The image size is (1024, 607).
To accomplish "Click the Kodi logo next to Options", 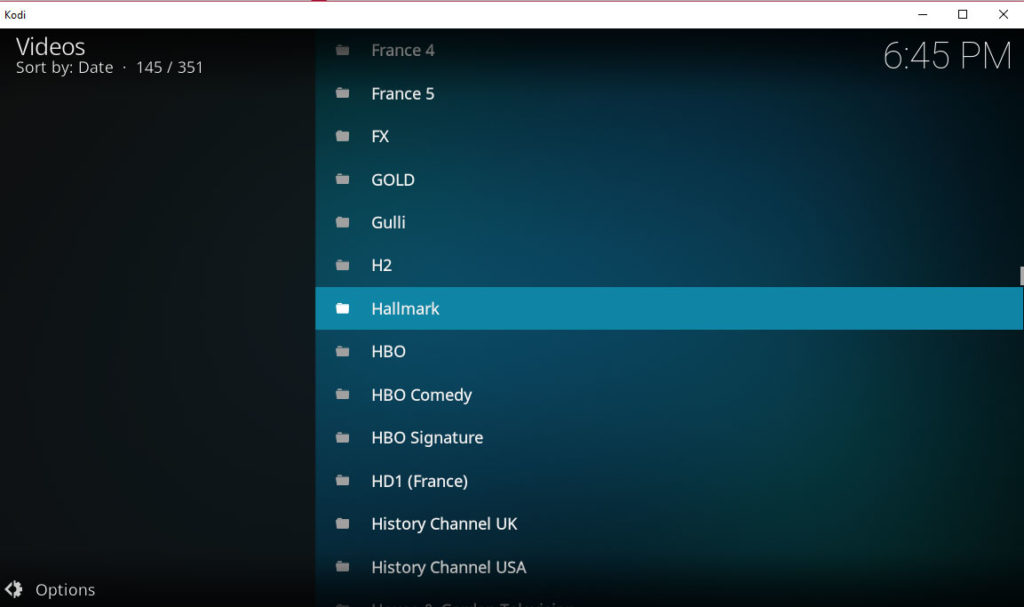I will [x=14, y=589].
